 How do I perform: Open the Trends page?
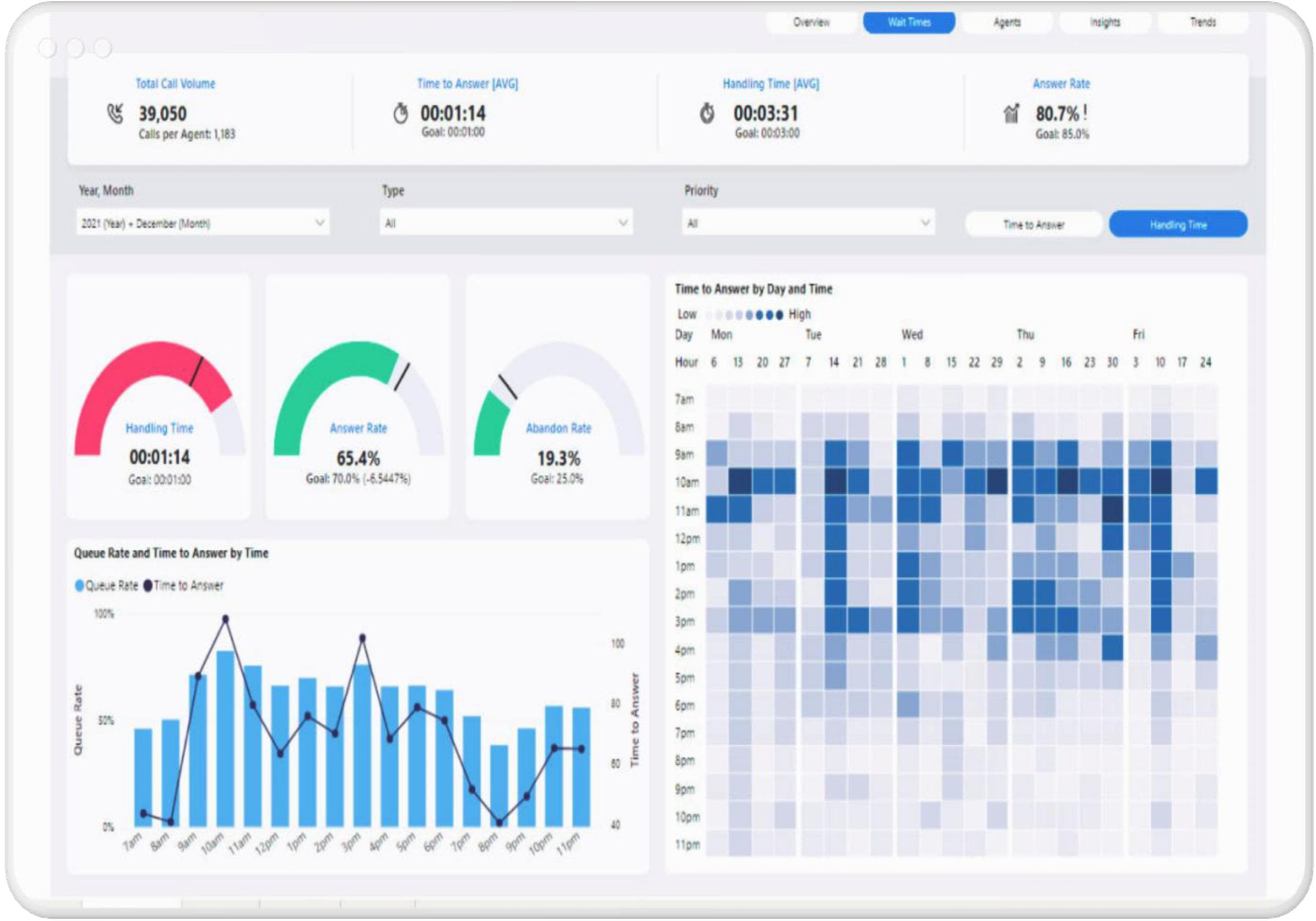tap(1202, 22)
